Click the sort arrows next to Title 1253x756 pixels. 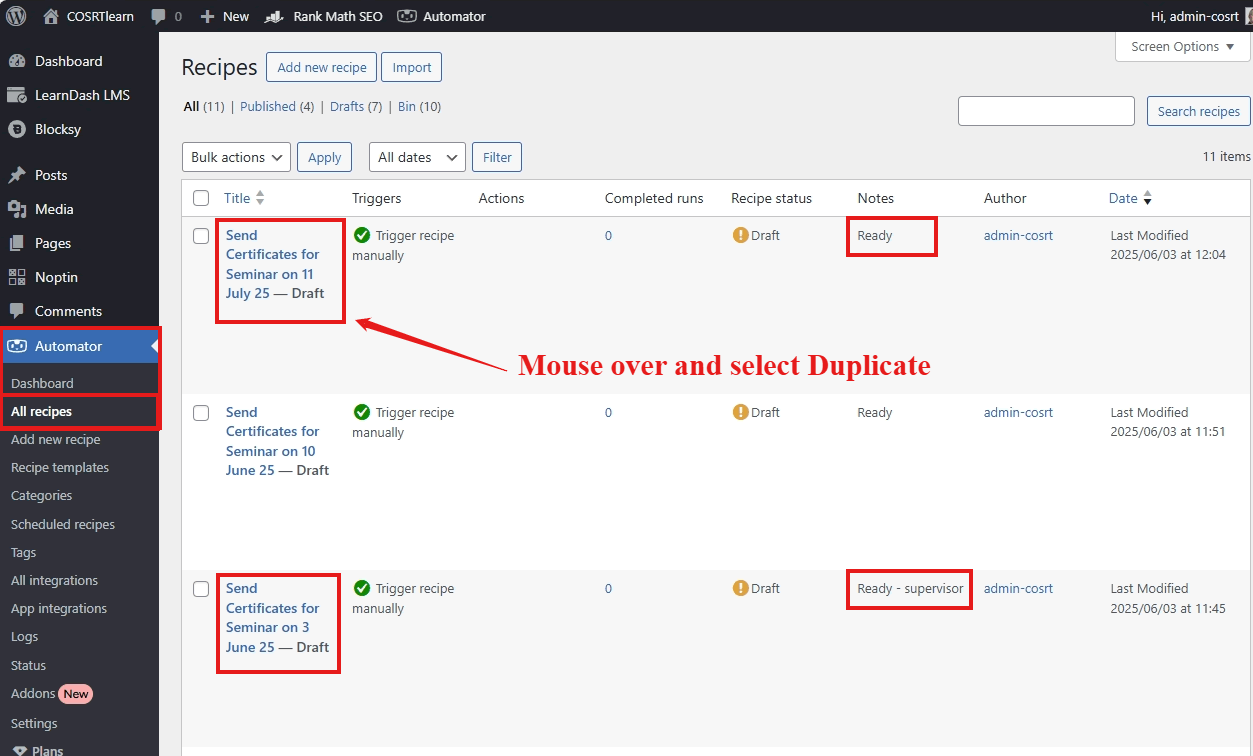(260, 198)
